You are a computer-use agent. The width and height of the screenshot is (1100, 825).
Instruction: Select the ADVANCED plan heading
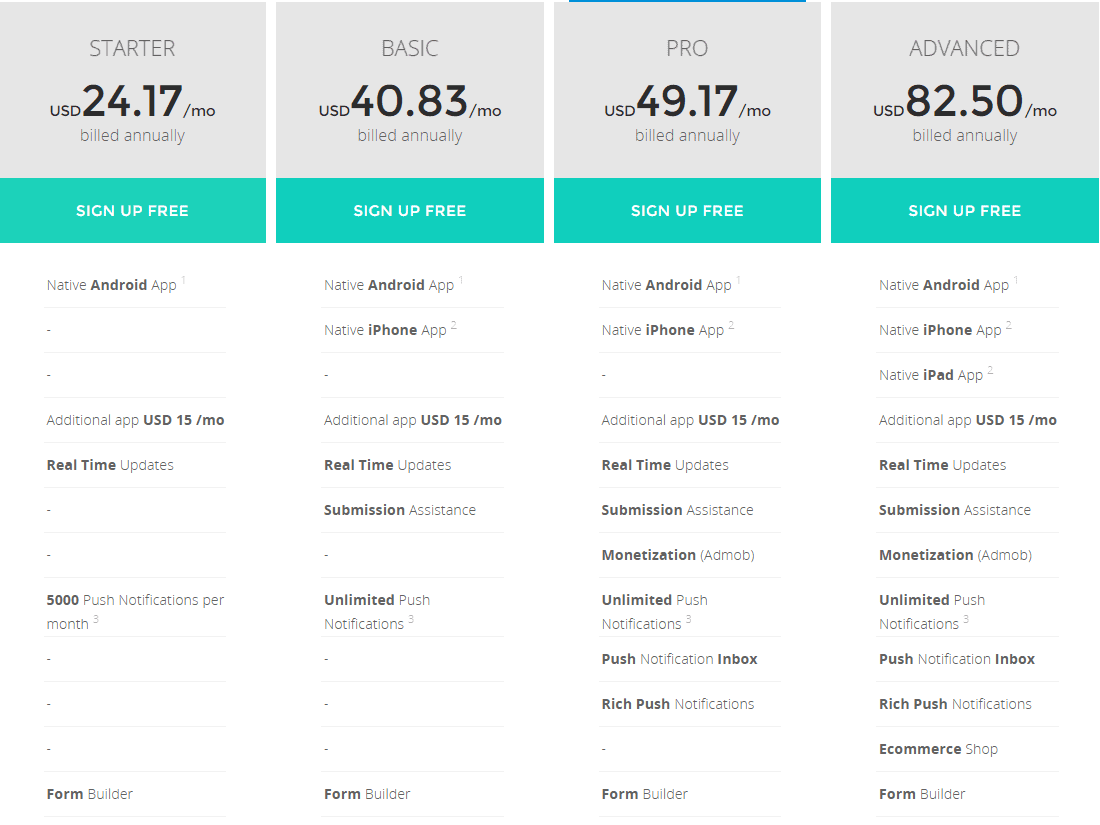pyautogui.click(x=965, y=48)
